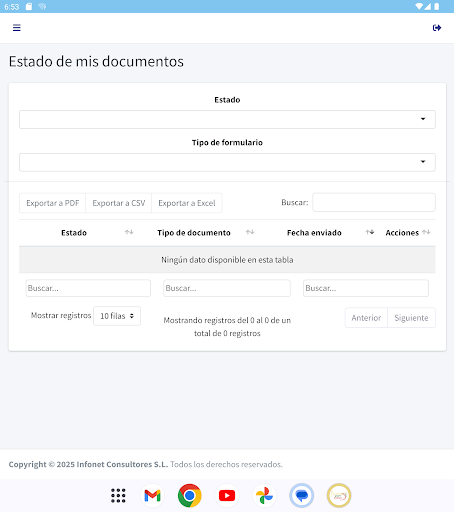Click the 'Acciones' column header text

402,233
